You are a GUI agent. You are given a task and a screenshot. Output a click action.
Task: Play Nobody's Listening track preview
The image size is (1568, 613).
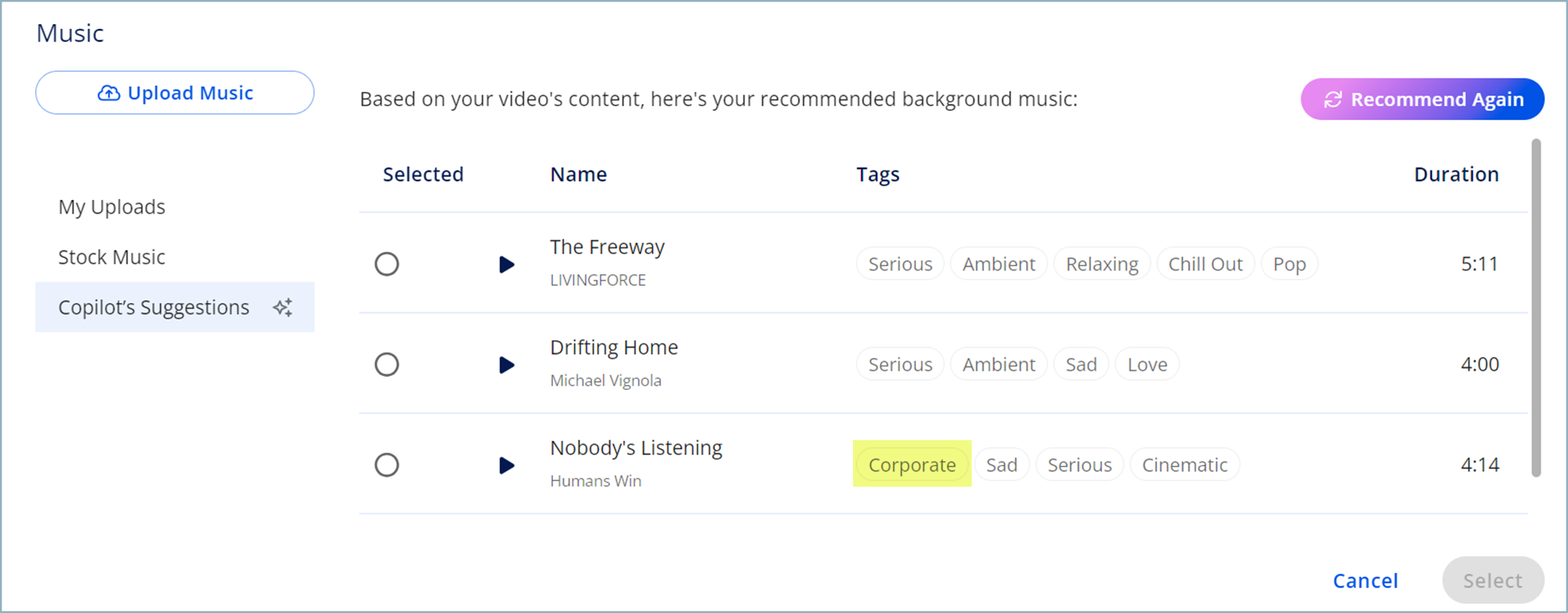(506, 465)
